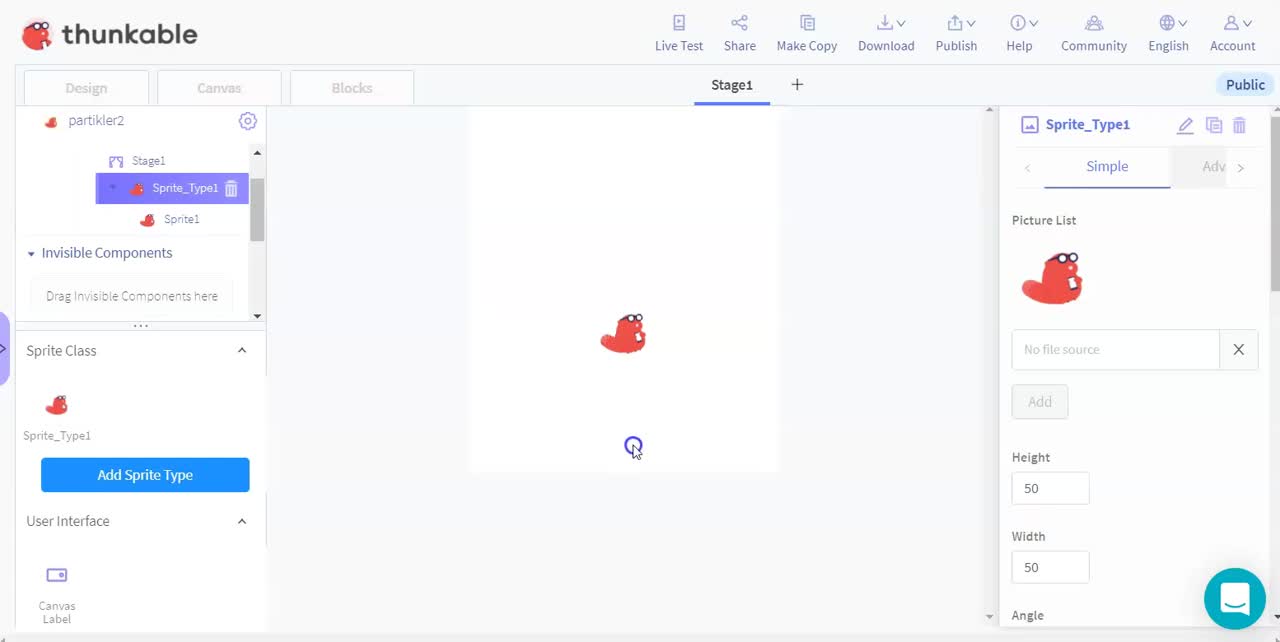Select the sprite on the stage
This screenshot has height=642, width=1280.
point(624,334)
